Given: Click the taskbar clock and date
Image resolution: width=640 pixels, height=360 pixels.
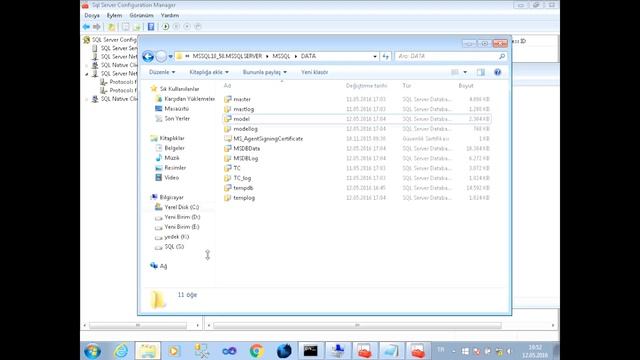Looking at the screenshot, I should tap(535, 351).
